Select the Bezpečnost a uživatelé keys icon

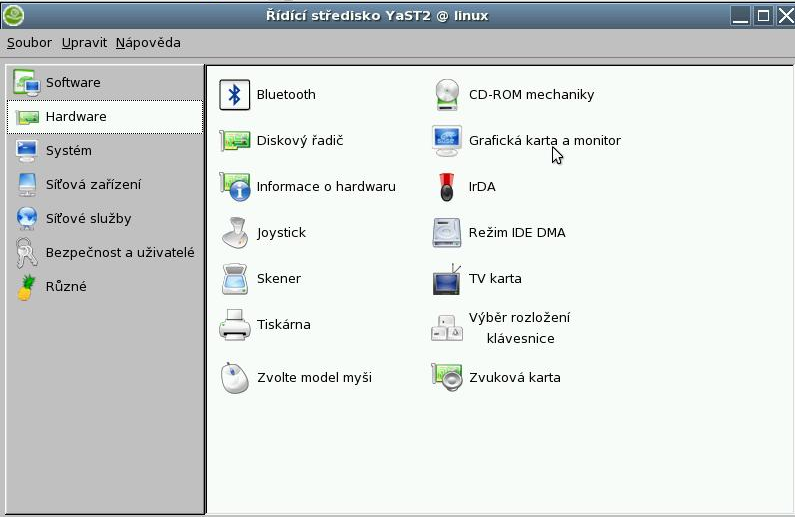click(26, 252)
